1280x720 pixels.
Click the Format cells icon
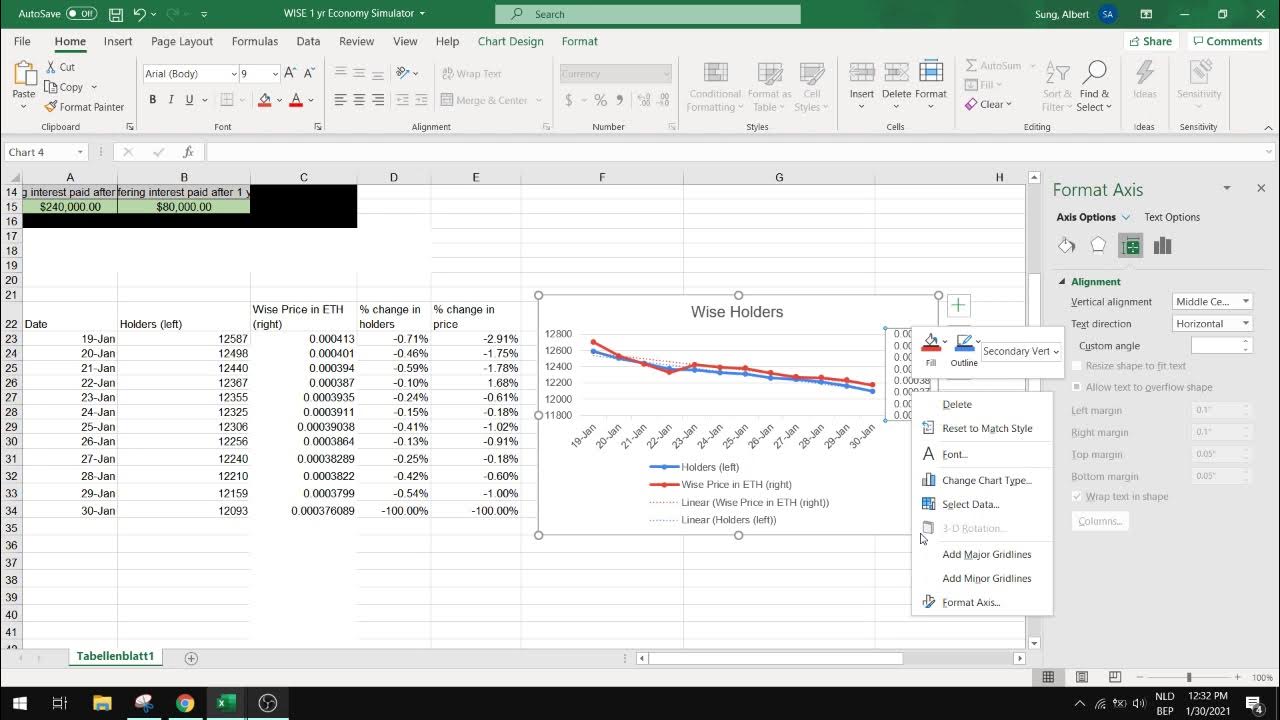coord(931,72)
